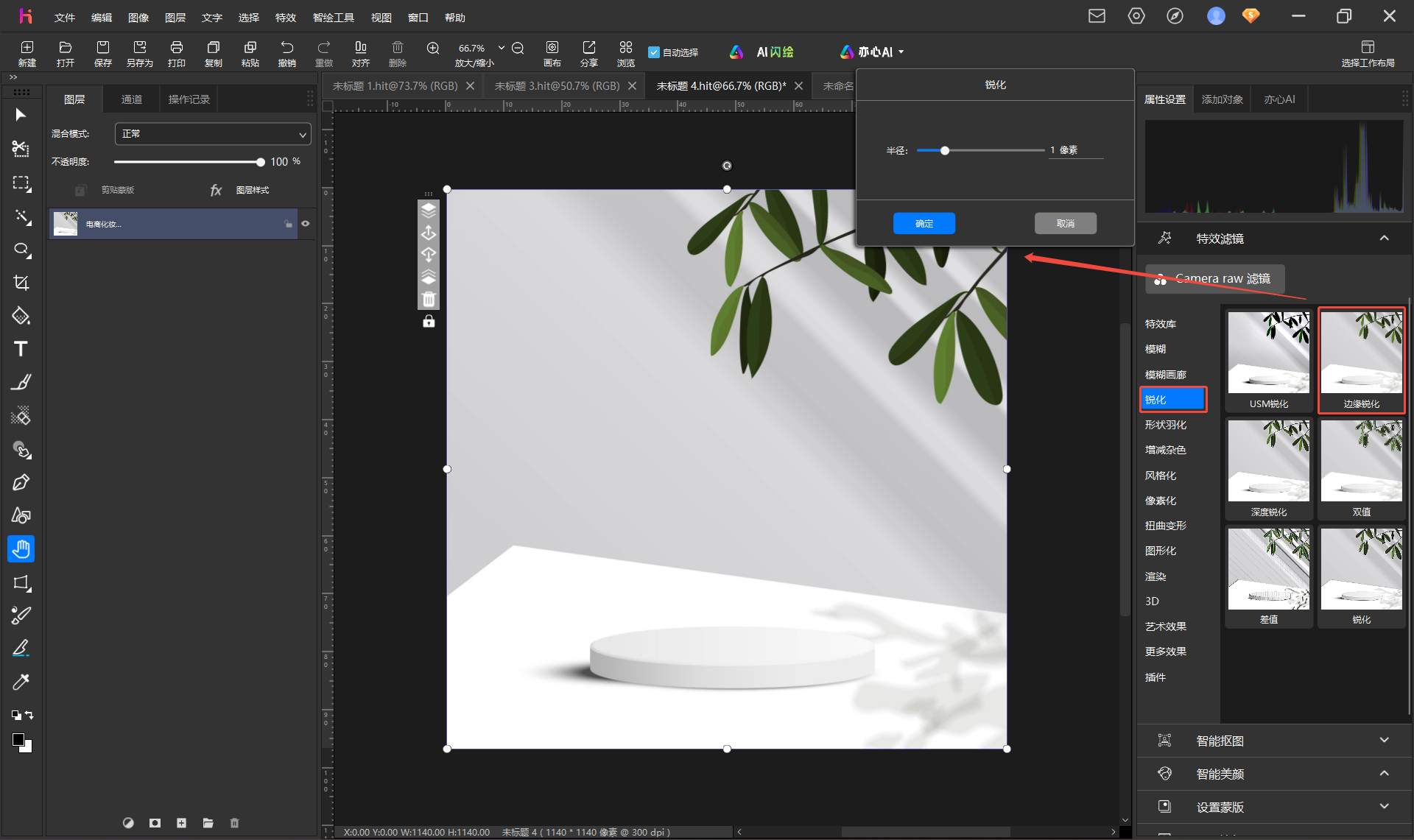Collapse the 智能美颜 section
This screenshot has width=1414, height=840.
1385,773
